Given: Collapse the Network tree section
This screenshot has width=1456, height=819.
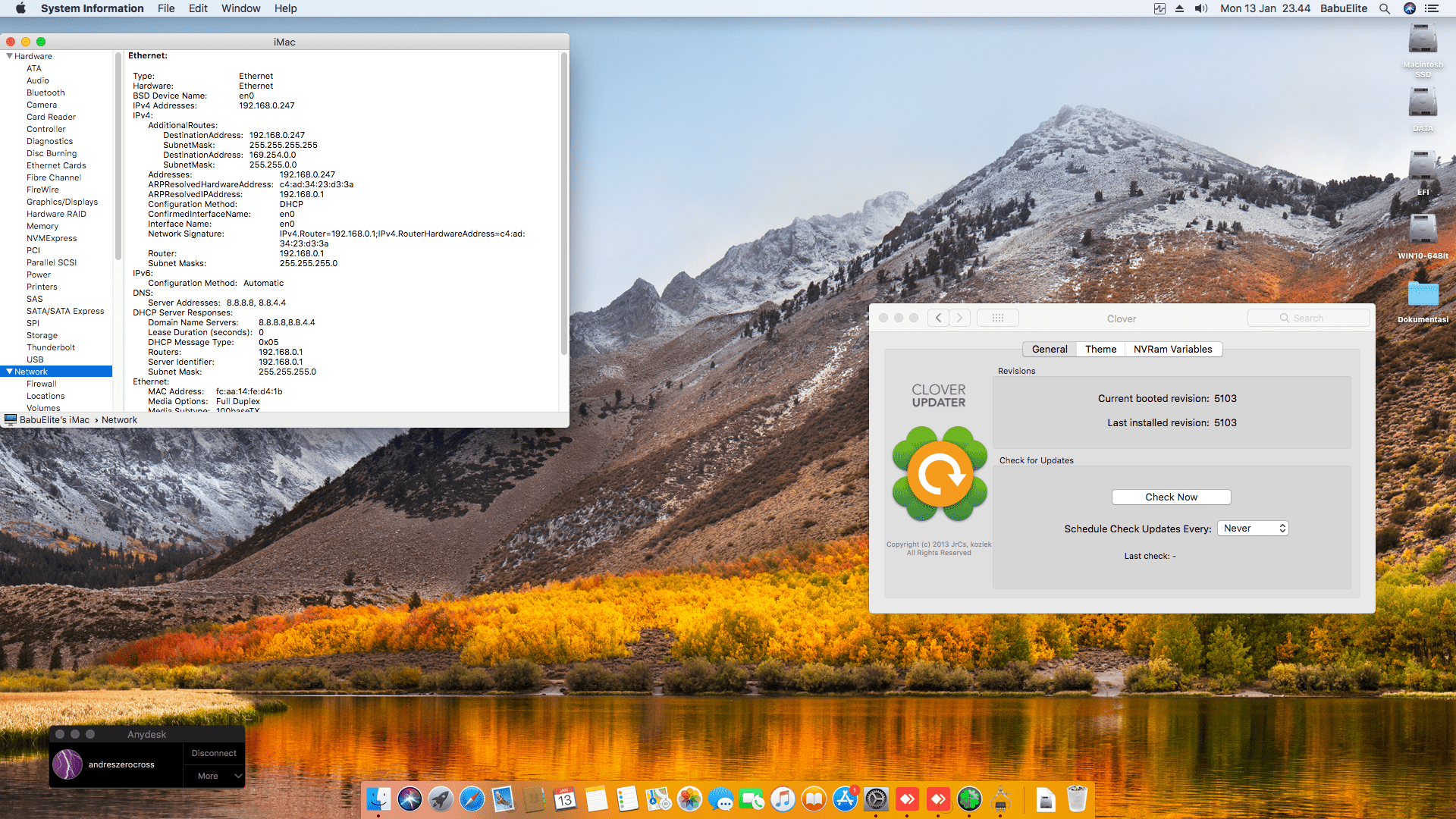Looking at the screenshot, I should click(x=10, y=372).
